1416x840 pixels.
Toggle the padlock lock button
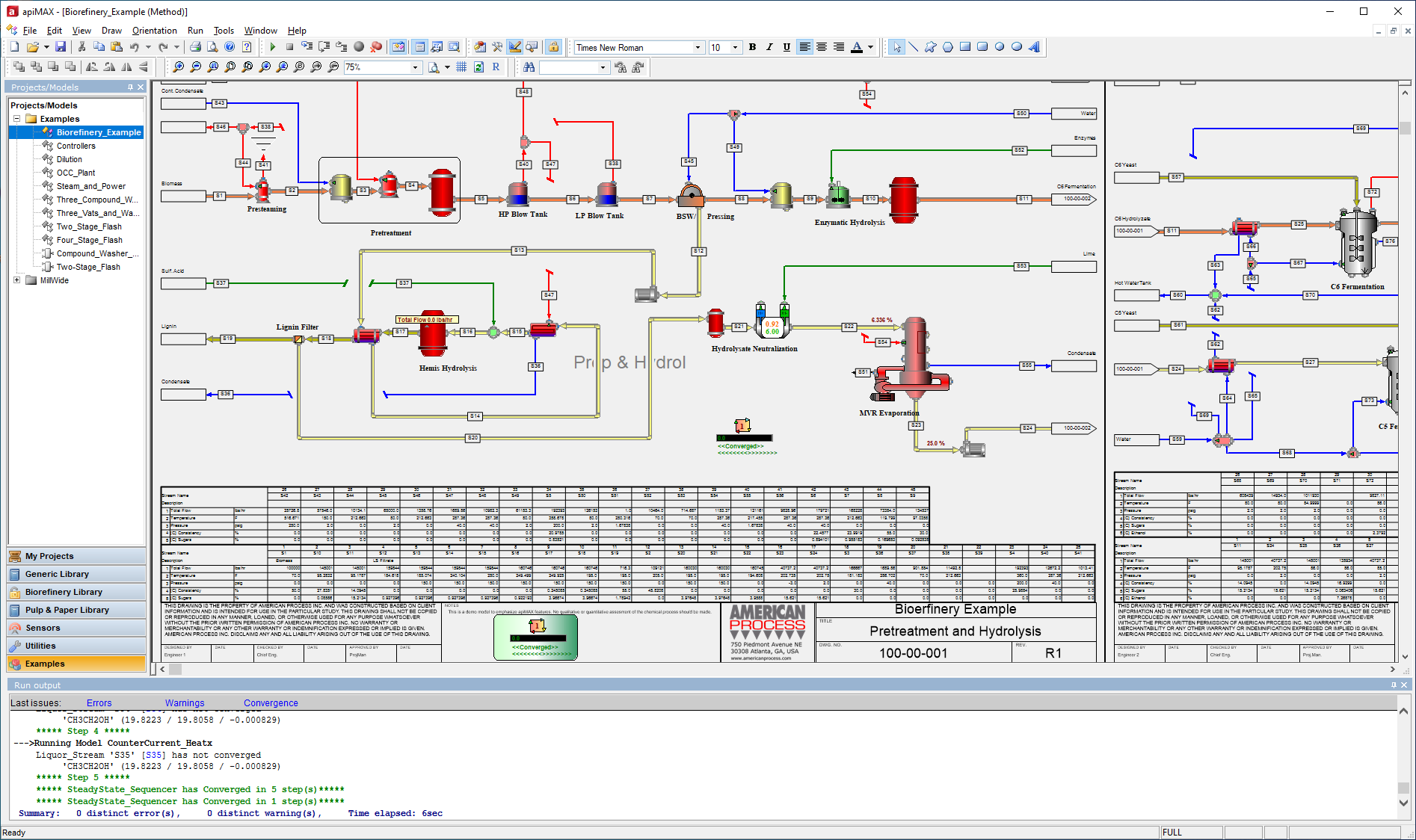553,47
